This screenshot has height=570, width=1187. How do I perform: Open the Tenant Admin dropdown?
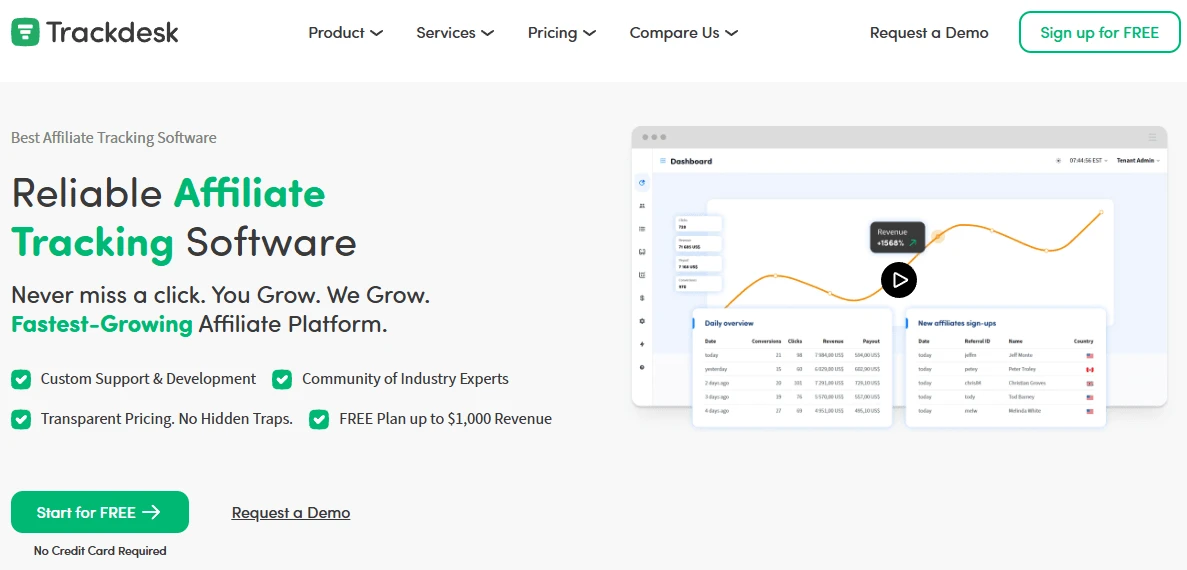[1139, 160]
